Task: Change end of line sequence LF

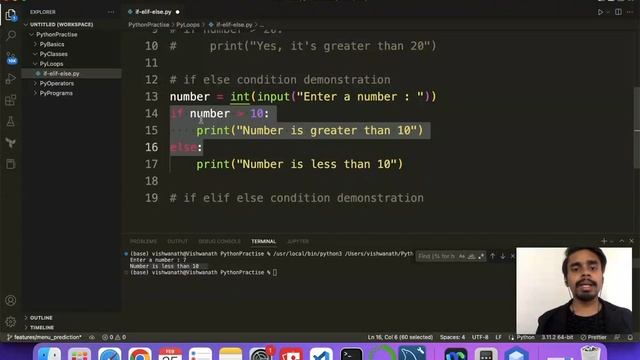Action: (x=498, y=338)
